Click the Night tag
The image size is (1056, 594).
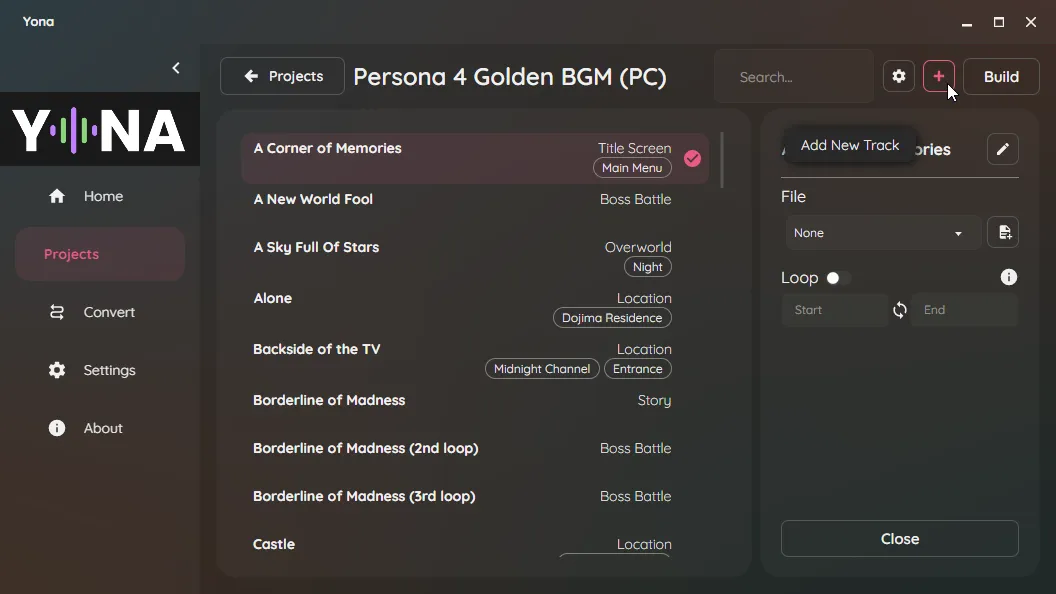click(x=647, y=267)
